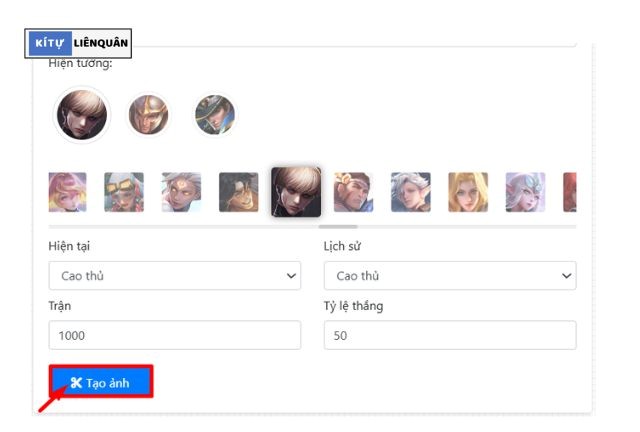Select the partially visible red hero at row end
The height and width of the screenshot is (432, 640).
570,192
